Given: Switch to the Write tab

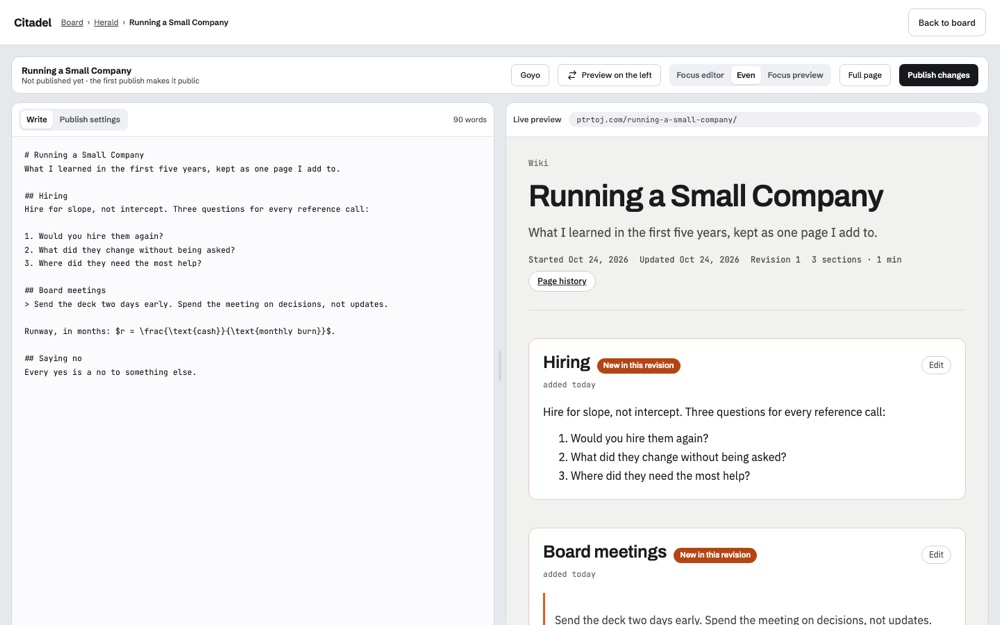Looking at the screenshot, I should tap(37, 119).
